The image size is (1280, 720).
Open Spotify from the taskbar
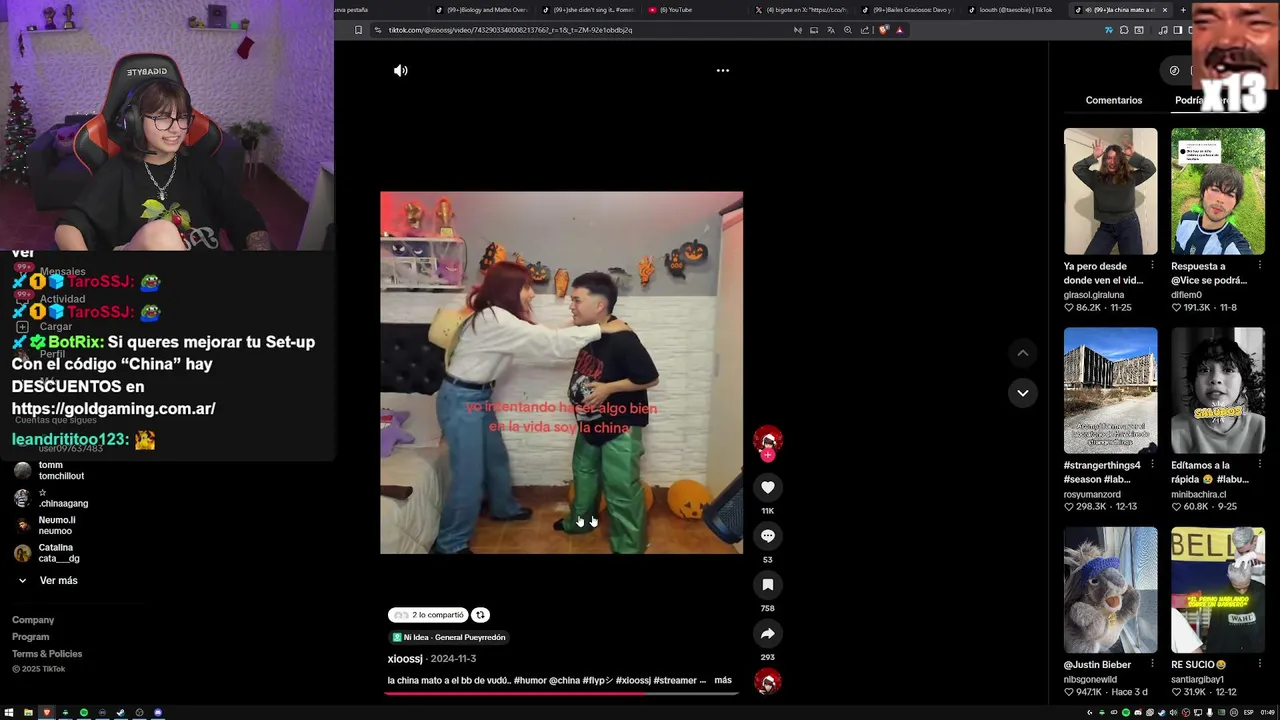[84, 713]
